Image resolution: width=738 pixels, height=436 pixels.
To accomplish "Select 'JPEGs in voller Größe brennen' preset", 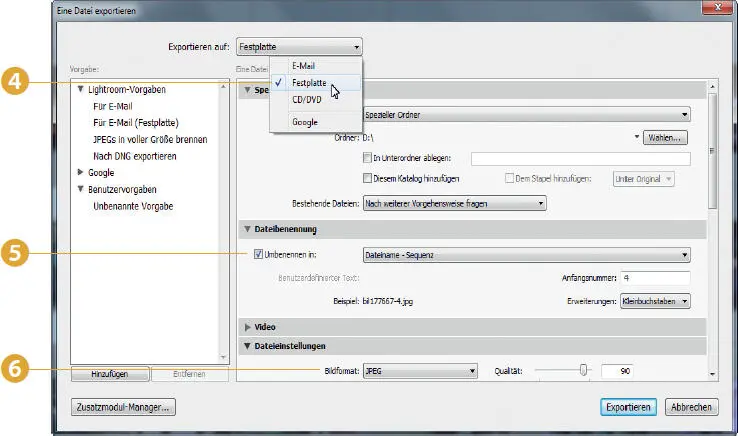I will 150,140.
